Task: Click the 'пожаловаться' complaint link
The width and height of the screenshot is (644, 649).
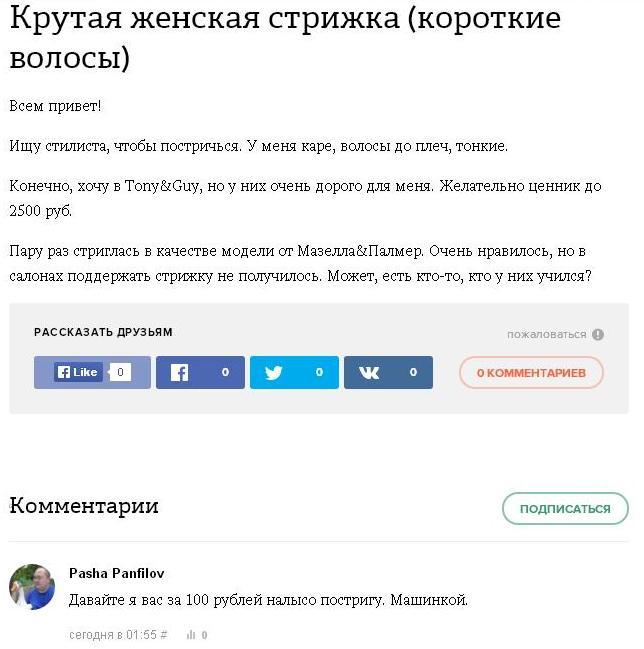Action: coord(546,335)
